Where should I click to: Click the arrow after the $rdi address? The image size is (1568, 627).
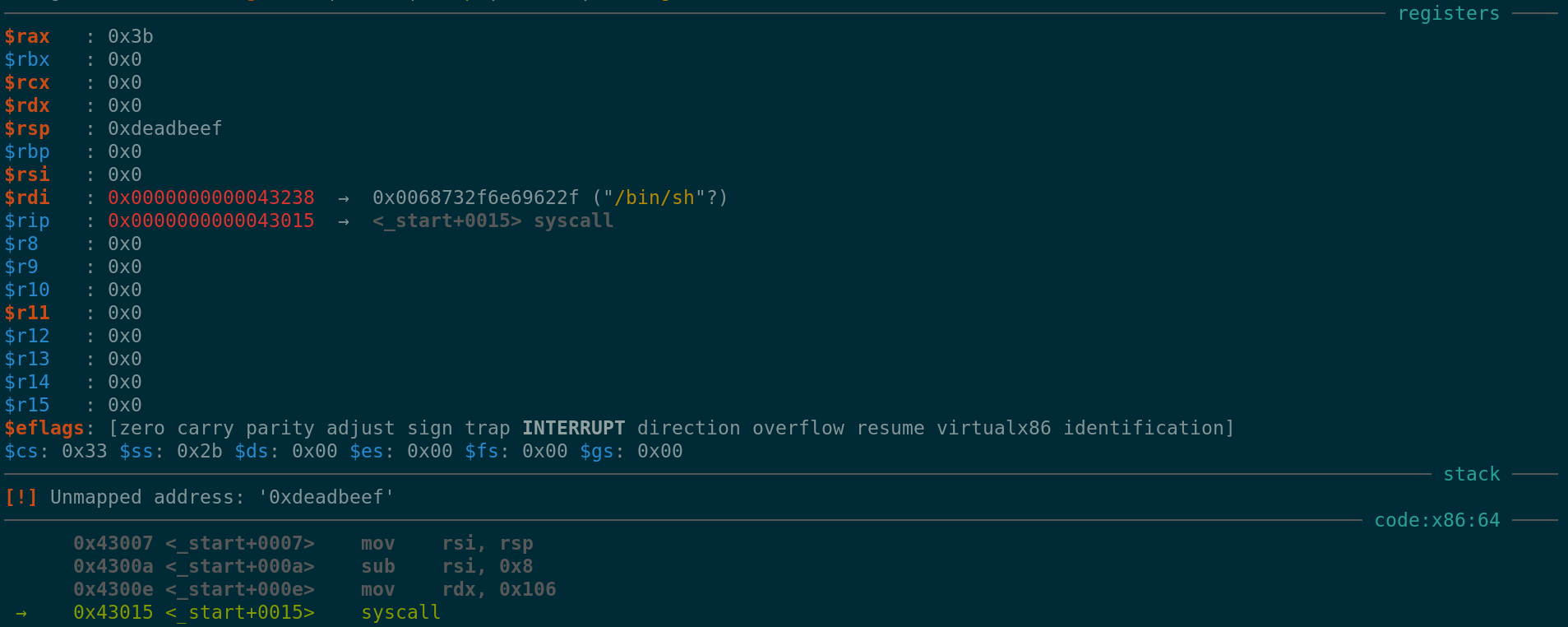[x=344, y=198]
